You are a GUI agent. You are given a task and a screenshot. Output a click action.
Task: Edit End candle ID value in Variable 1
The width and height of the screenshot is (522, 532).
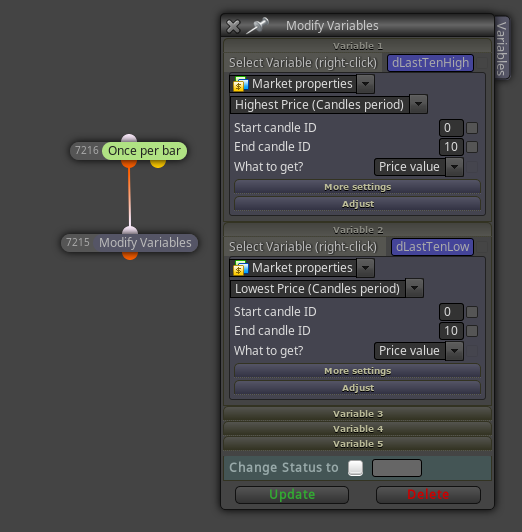[451, 147]
